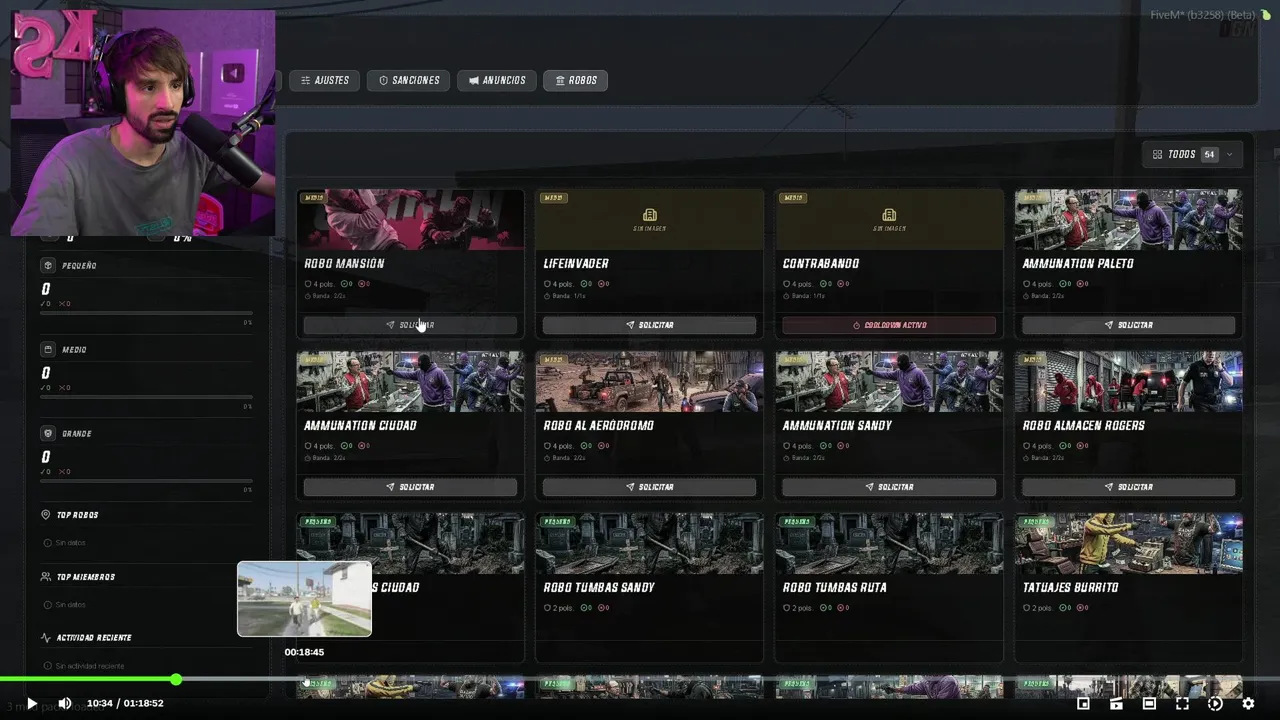
Task: Switch to the Sanciones tab
Action: [409, 80]
